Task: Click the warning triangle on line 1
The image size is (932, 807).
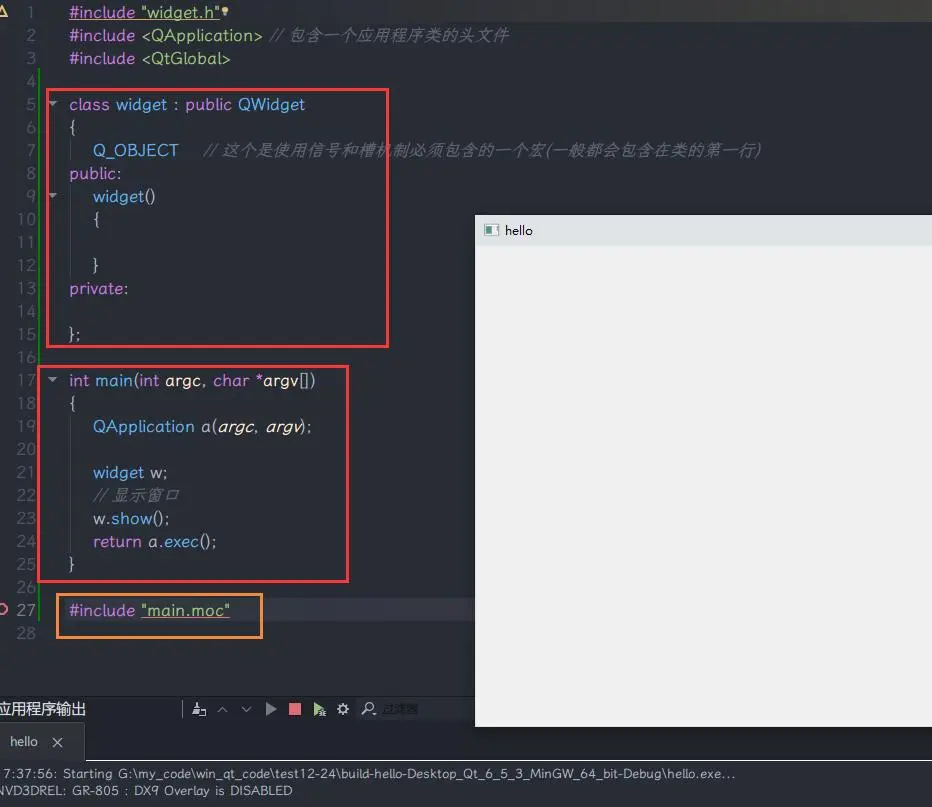Action: (x=4, y=11)
